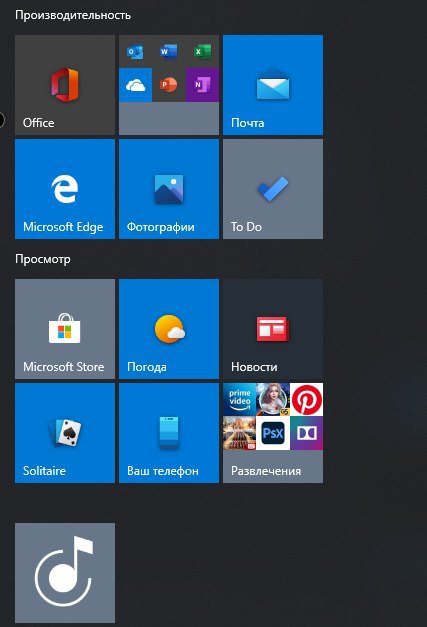Launch Outlook from the Office folder tile
The image size is (427, 627).
pos(135,52)
